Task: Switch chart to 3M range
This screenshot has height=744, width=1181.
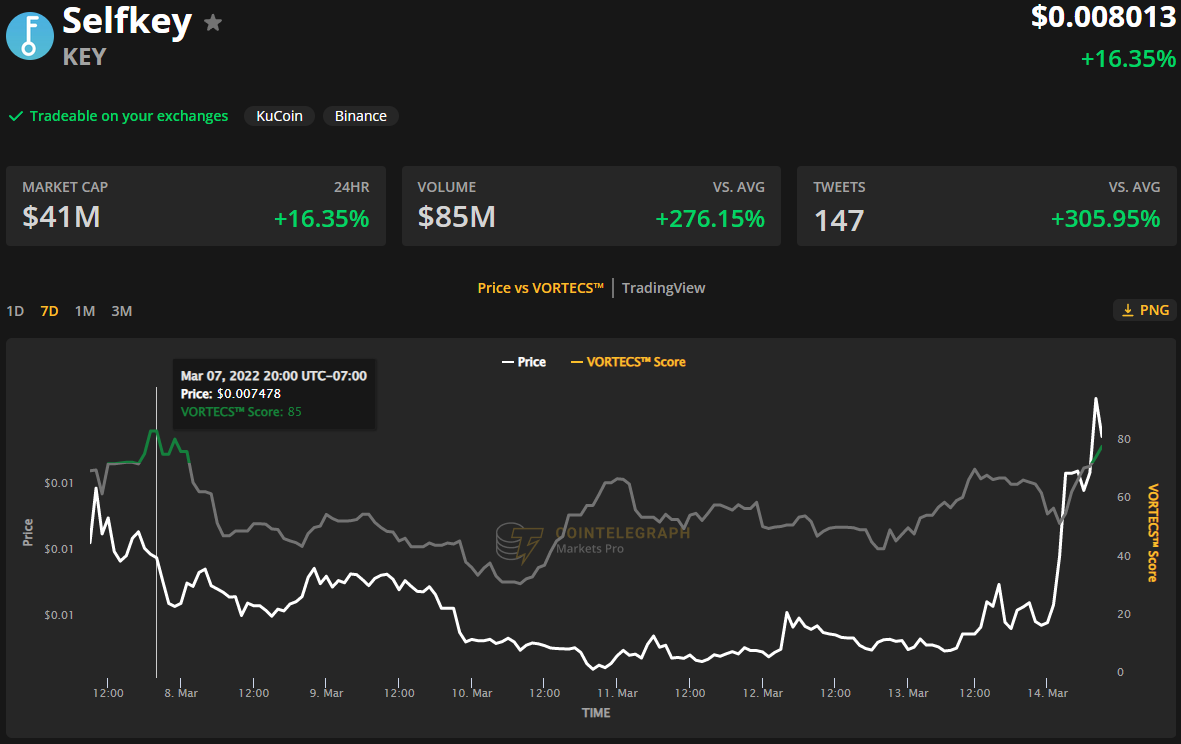Action: point(122,311)
